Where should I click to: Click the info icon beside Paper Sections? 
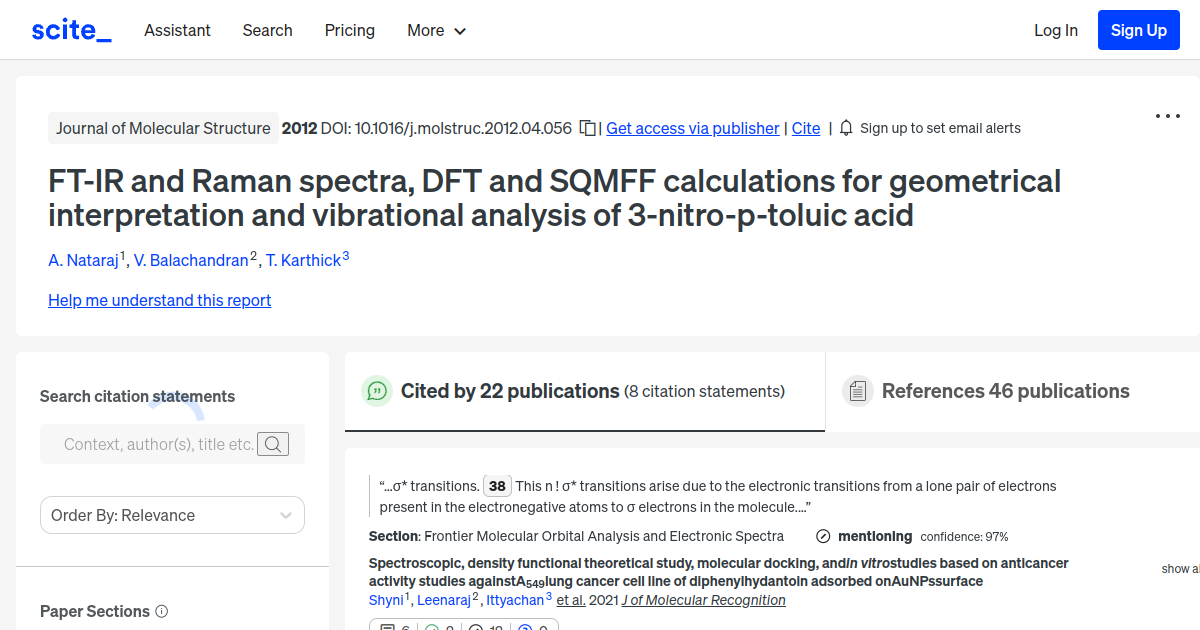point(162,611)
